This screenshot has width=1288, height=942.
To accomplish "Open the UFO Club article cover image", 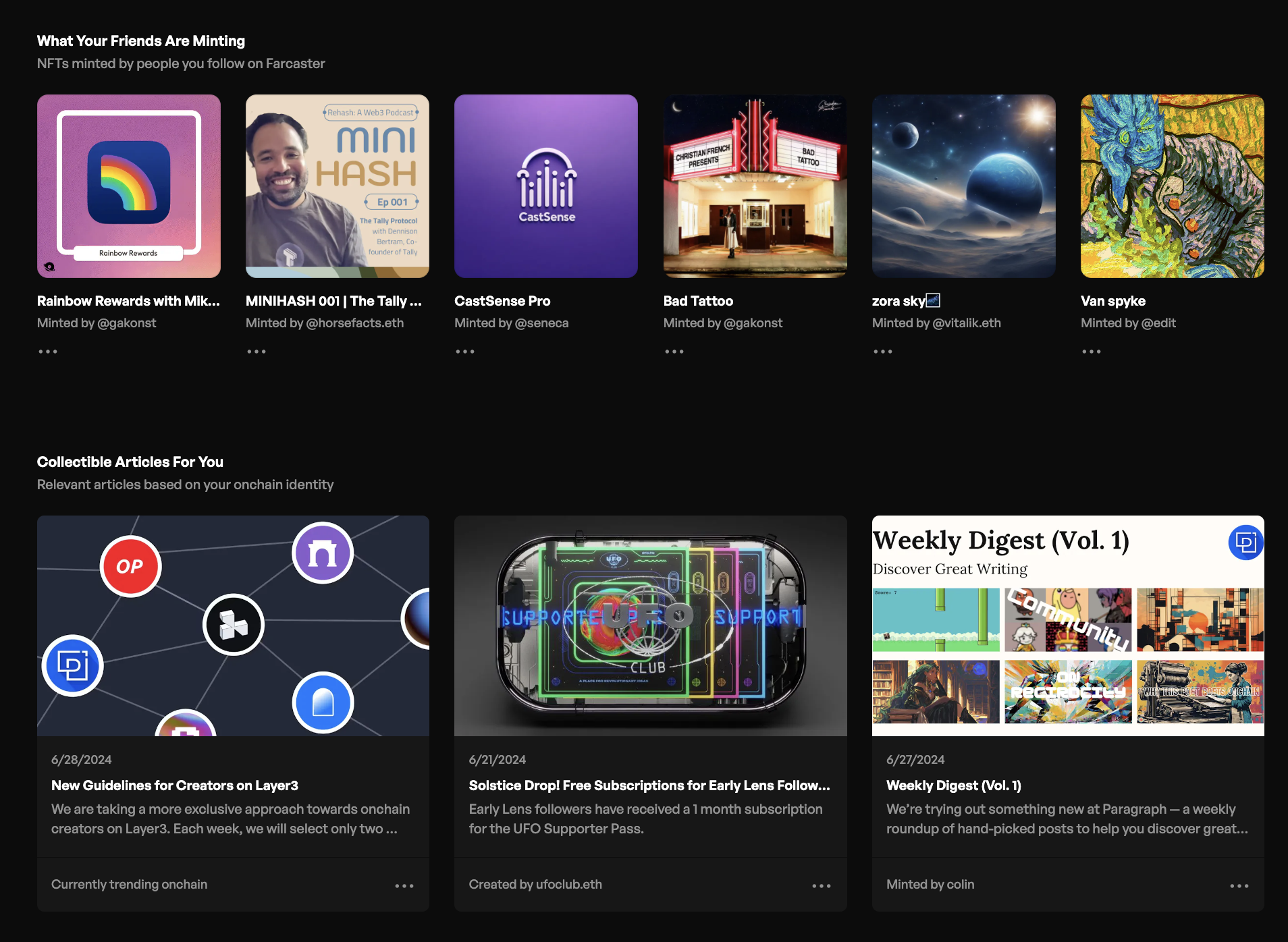I will 650,626.
